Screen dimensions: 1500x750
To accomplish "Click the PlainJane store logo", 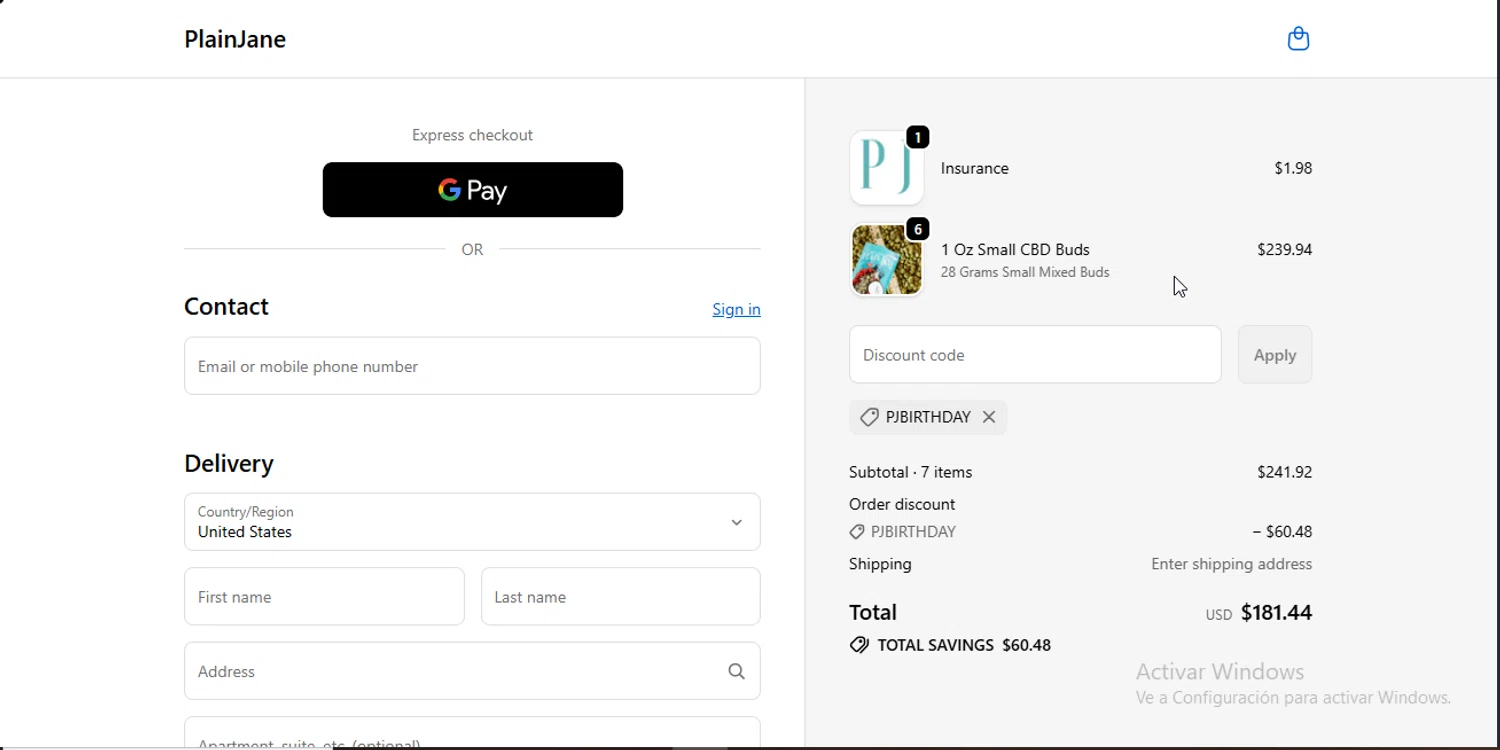I will (x=235, y=39).
